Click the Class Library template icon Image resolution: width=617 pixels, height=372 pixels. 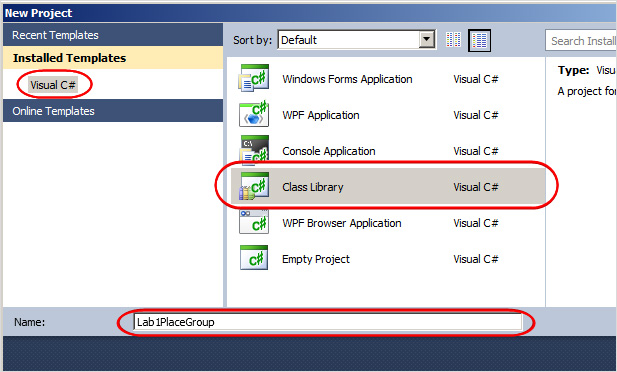254,186
